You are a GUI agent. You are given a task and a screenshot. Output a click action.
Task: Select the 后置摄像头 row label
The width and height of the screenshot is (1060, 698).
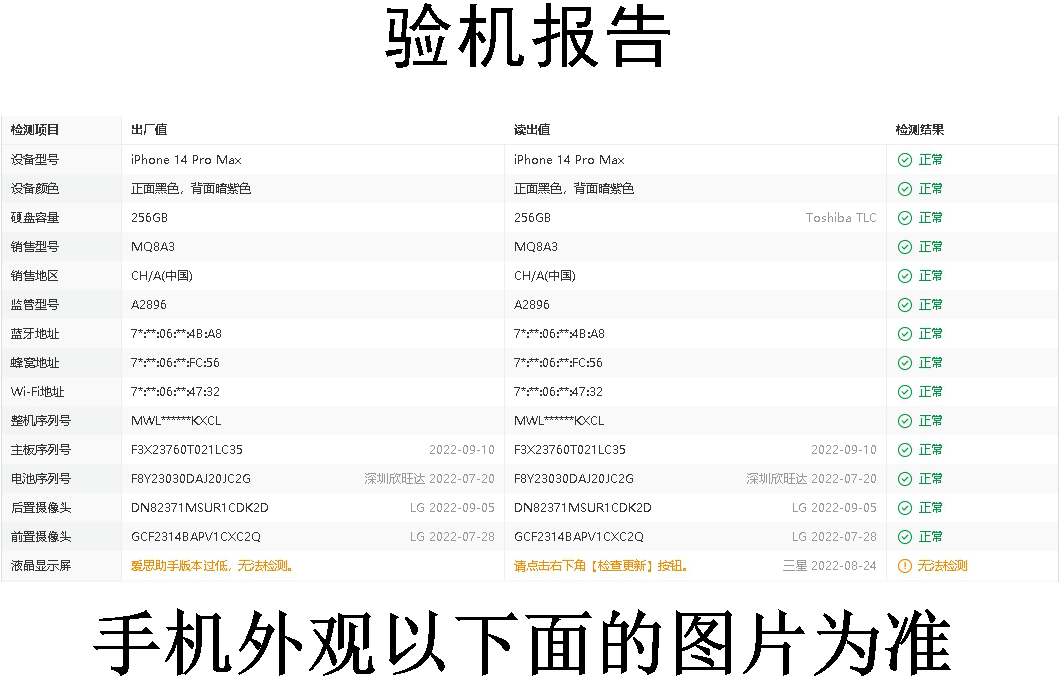pos(41,508)
